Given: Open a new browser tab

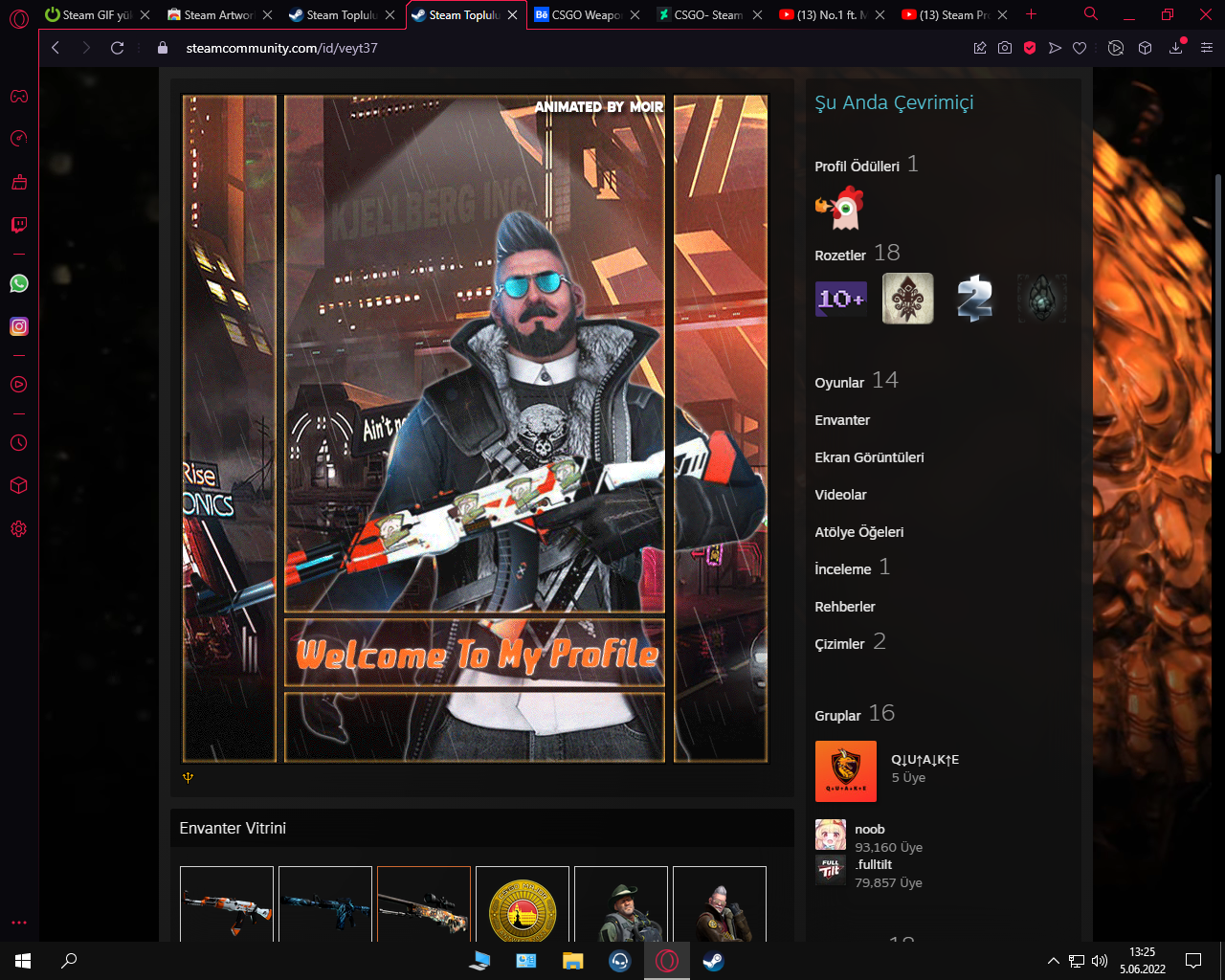Looking at the screenshot, I should (x=1031, y=14).
